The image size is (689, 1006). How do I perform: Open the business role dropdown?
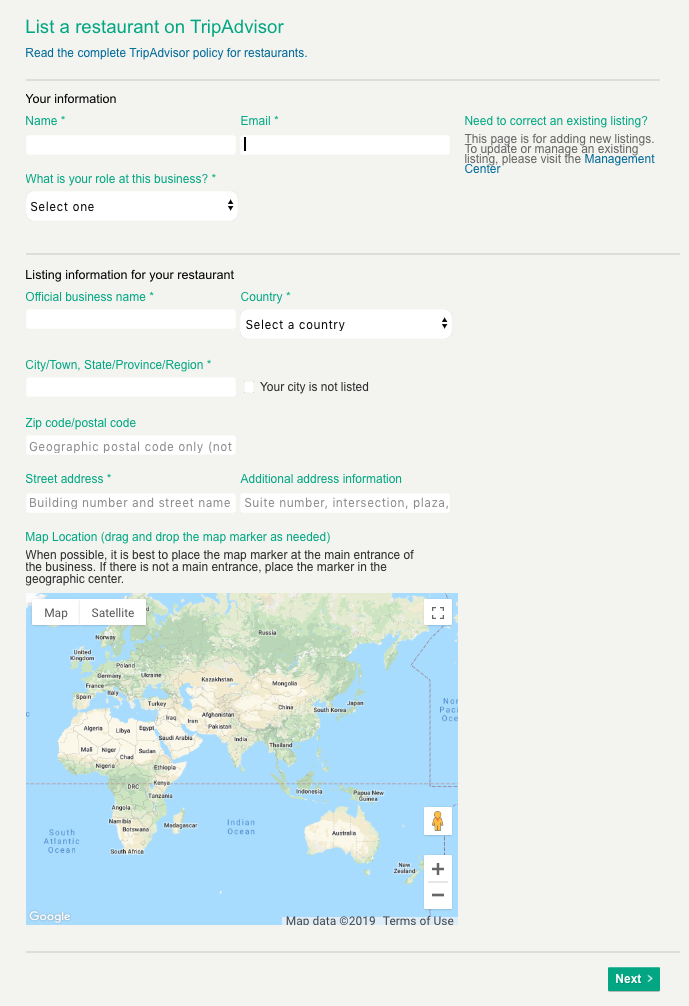click(132, 206)
